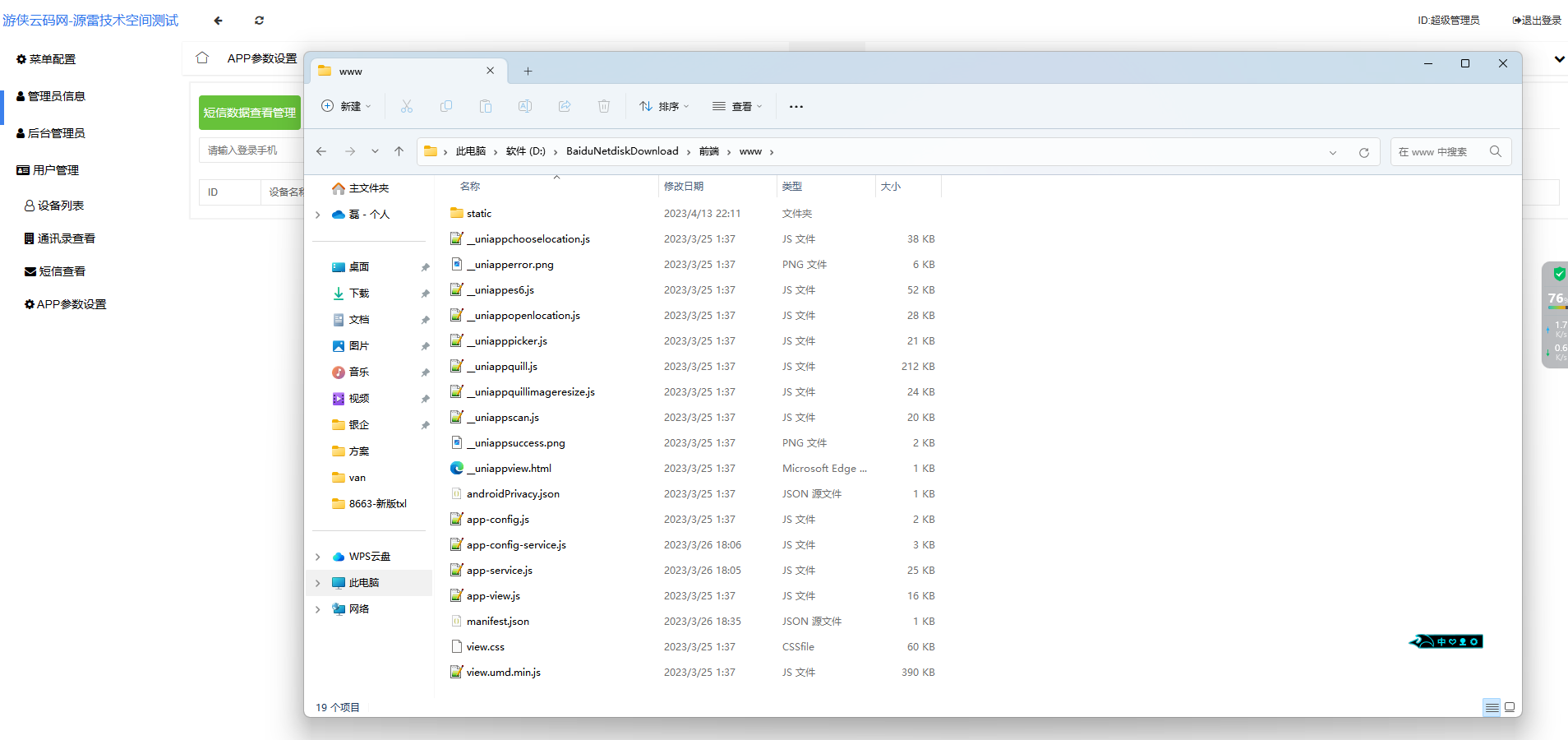This screenshot has width=1568, height=740.
Task: Add a new Explorer tab with plus
Action: [528, 72]
